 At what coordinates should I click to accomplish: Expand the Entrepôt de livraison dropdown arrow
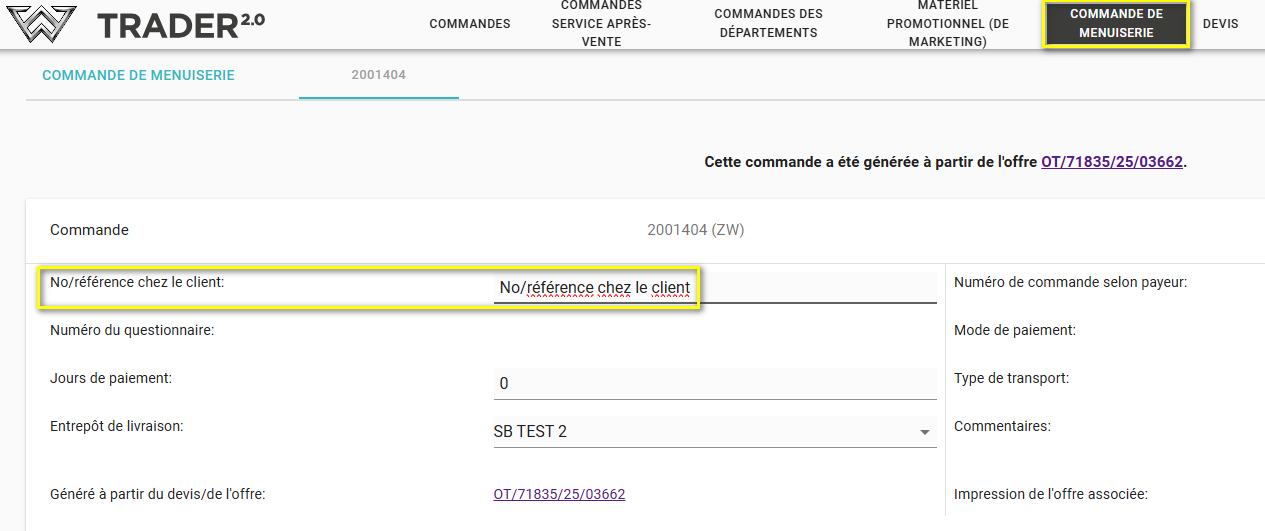point(924,432)
